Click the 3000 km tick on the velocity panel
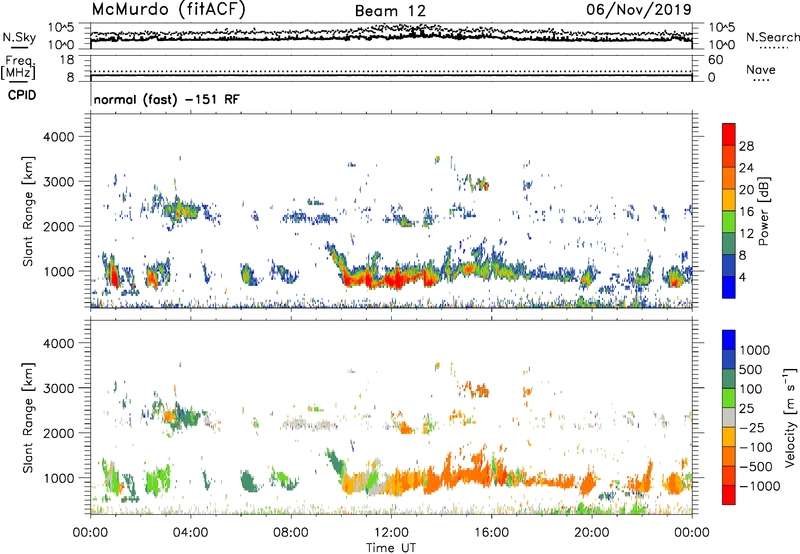This screenshot has height=554, width=800. [58, 388]
